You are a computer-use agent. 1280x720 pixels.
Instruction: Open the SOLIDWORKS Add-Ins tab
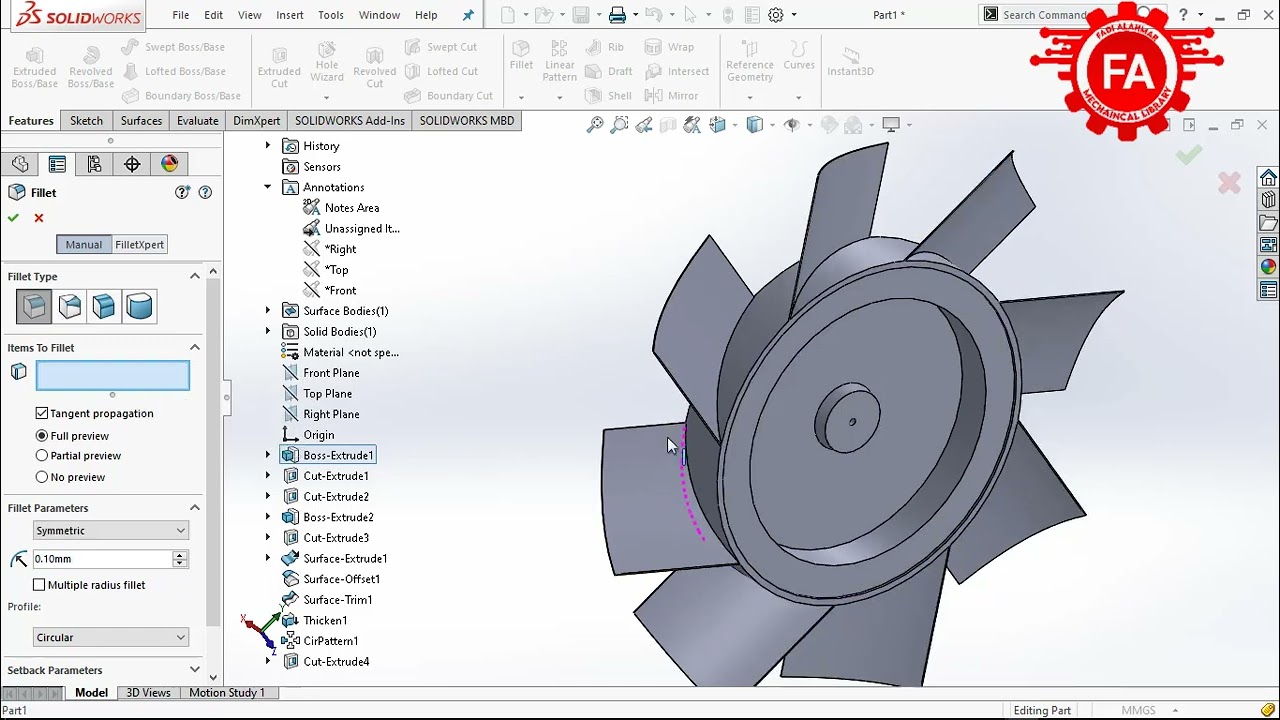pyautogui.click(x=350, y=121)
